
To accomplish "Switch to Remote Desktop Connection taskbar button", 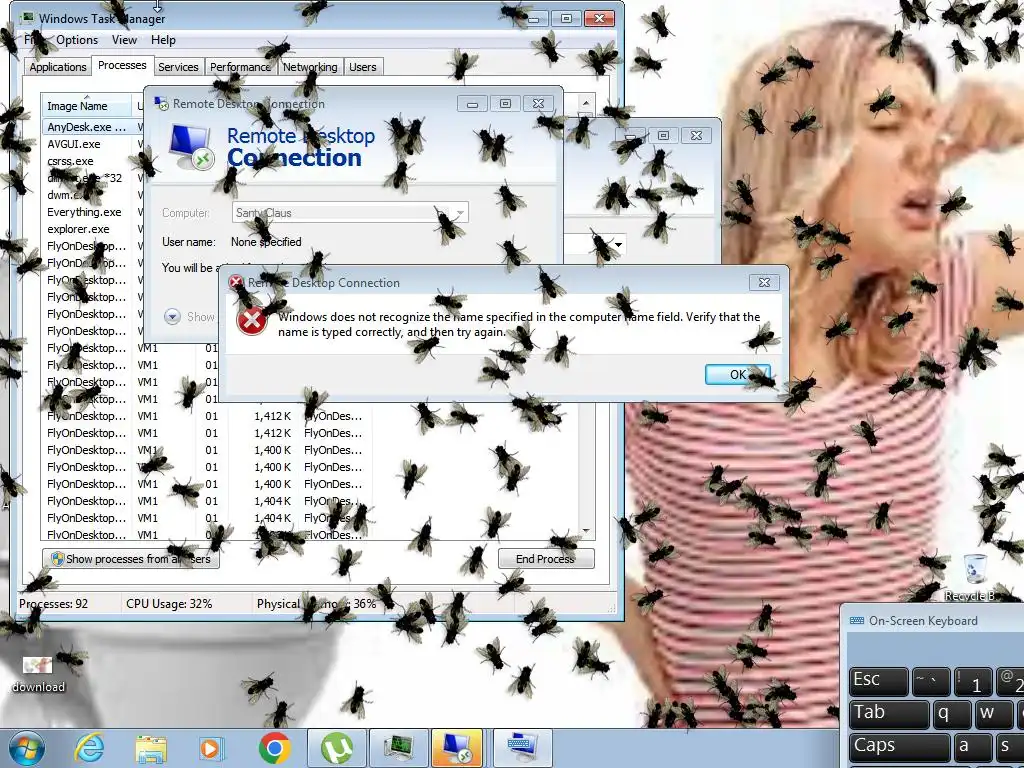I will [x=457, y=748].
